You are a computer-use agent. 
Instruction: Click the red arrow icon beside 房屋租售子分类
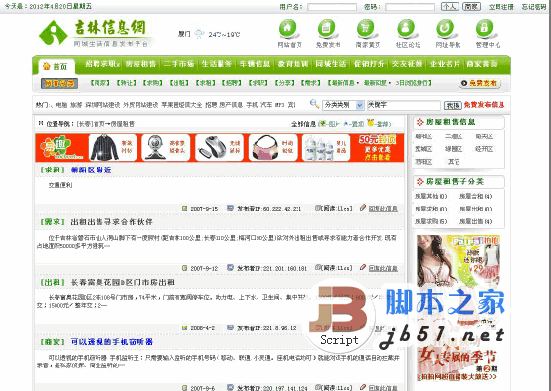pyautogui.click(x=420, y=182)
